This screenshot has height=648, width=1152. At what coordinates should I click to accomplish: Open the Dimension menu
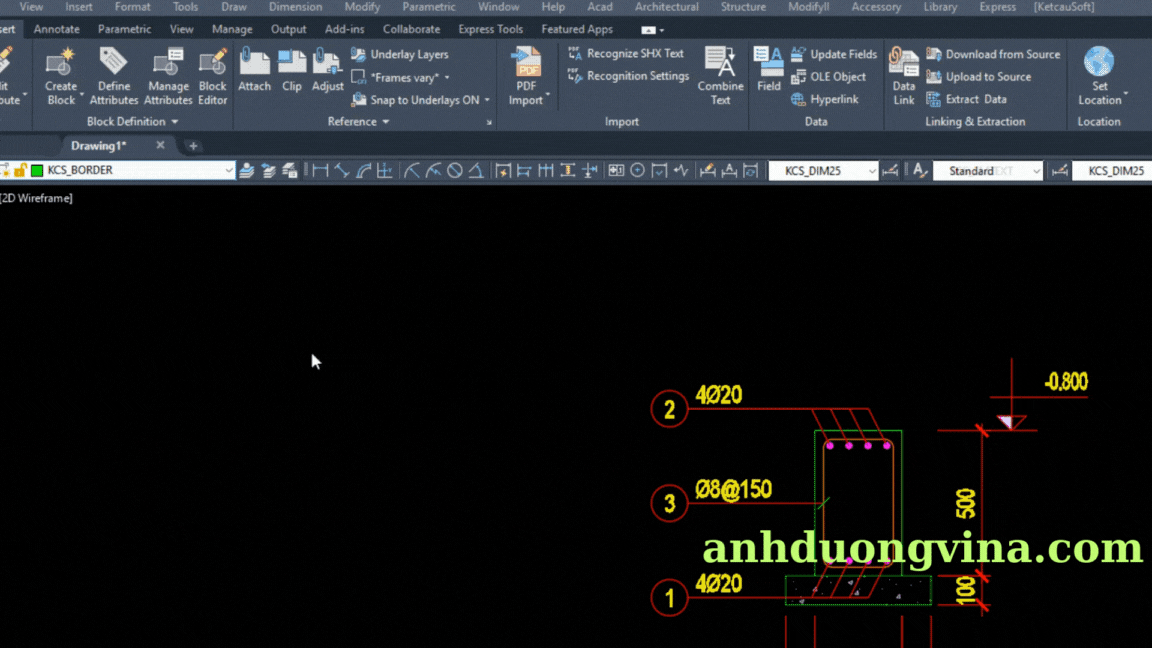295,7
